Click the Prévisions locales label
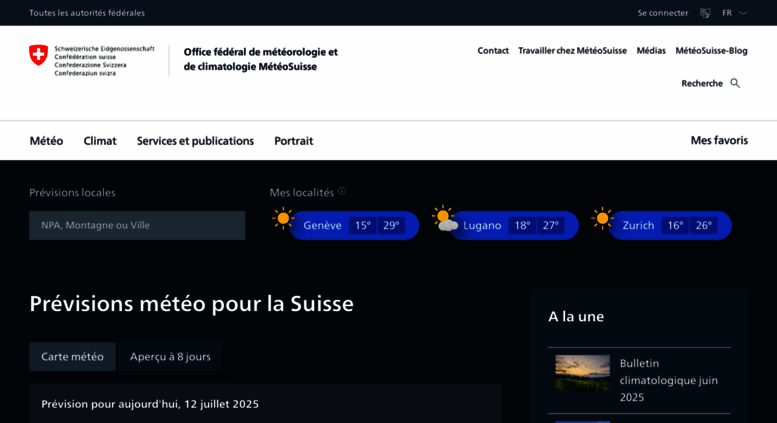This screenshot has width=777, height=423. [72, 192]
